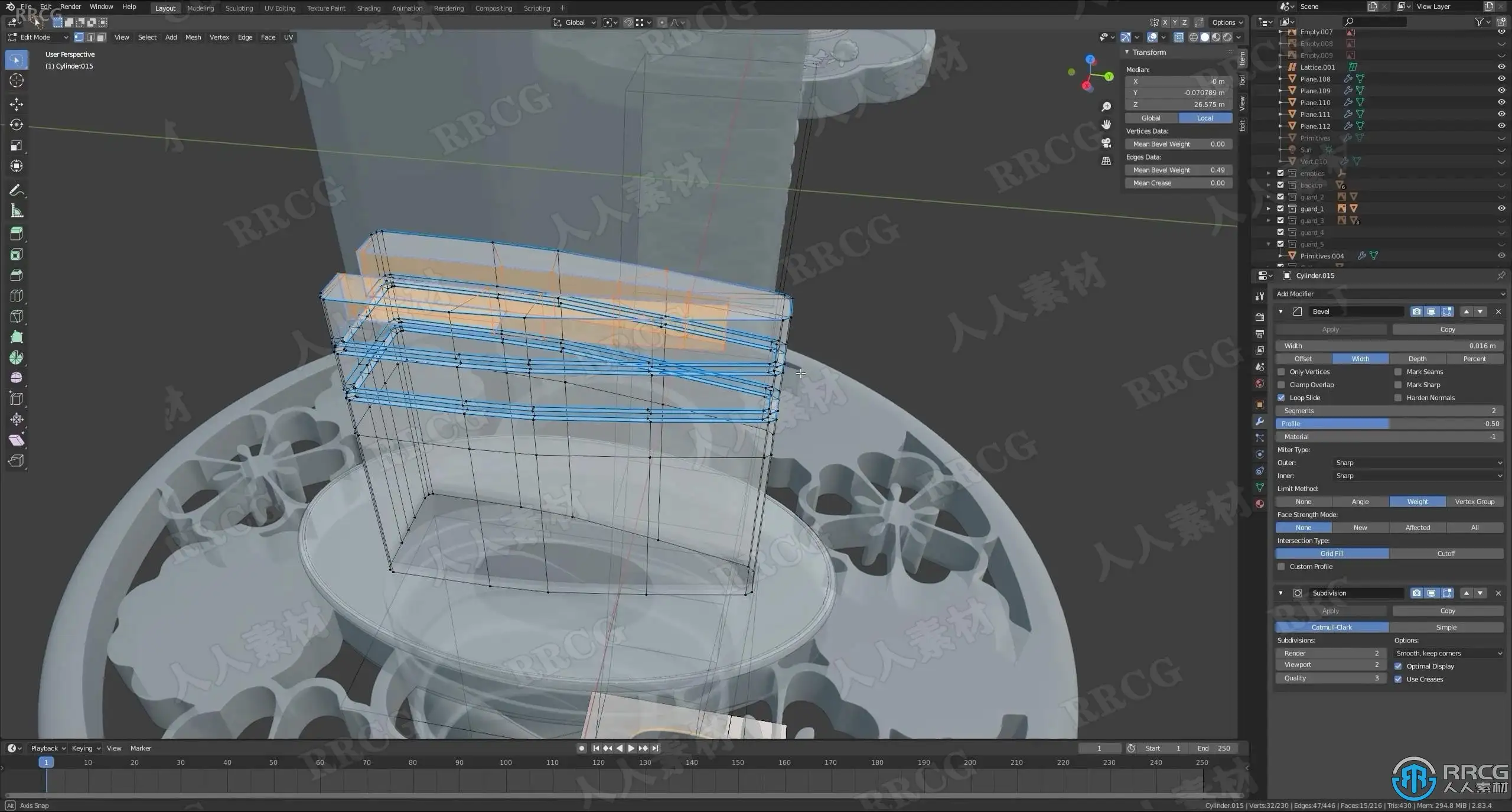Select the Move tool in left toolbar
The height and width of the screenshot is (812, 1512).
(x=16, y=105)
